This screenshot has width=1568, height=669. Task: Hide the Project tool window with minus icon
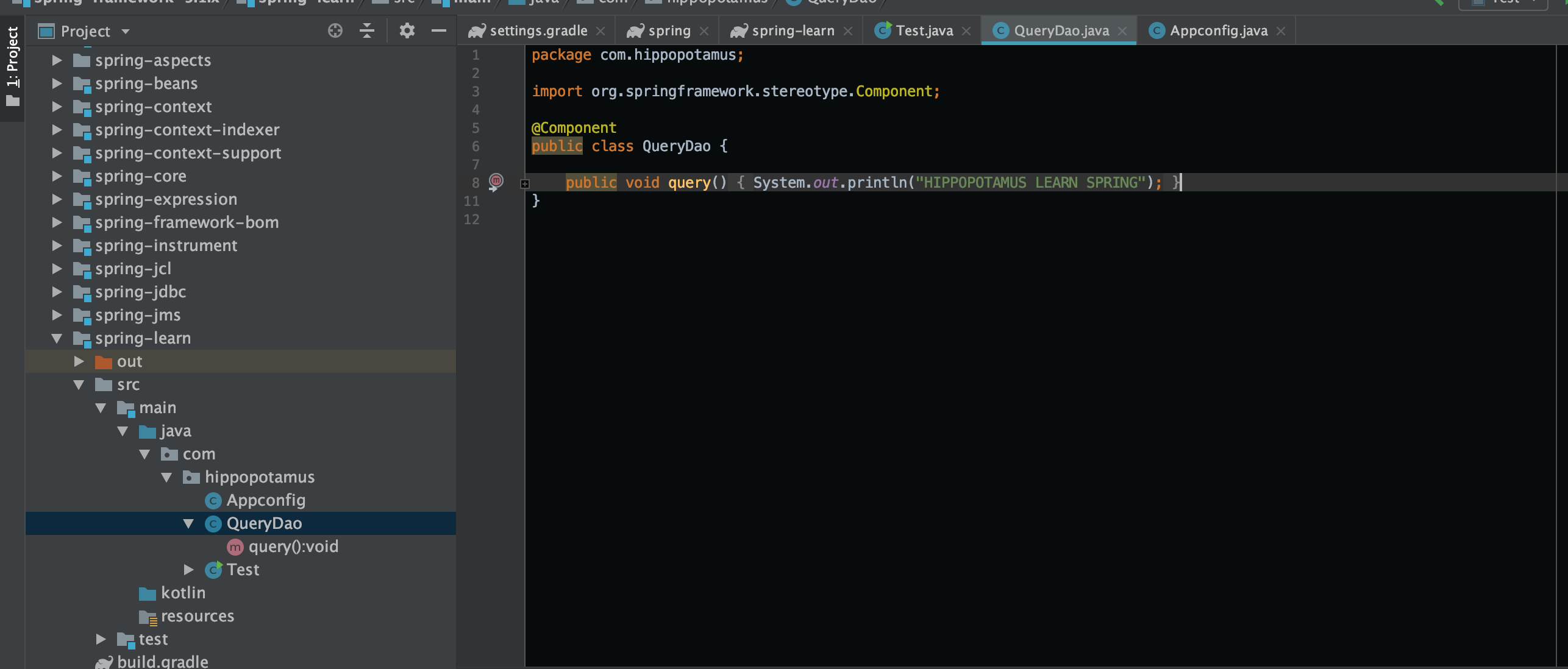click(438, 30)
